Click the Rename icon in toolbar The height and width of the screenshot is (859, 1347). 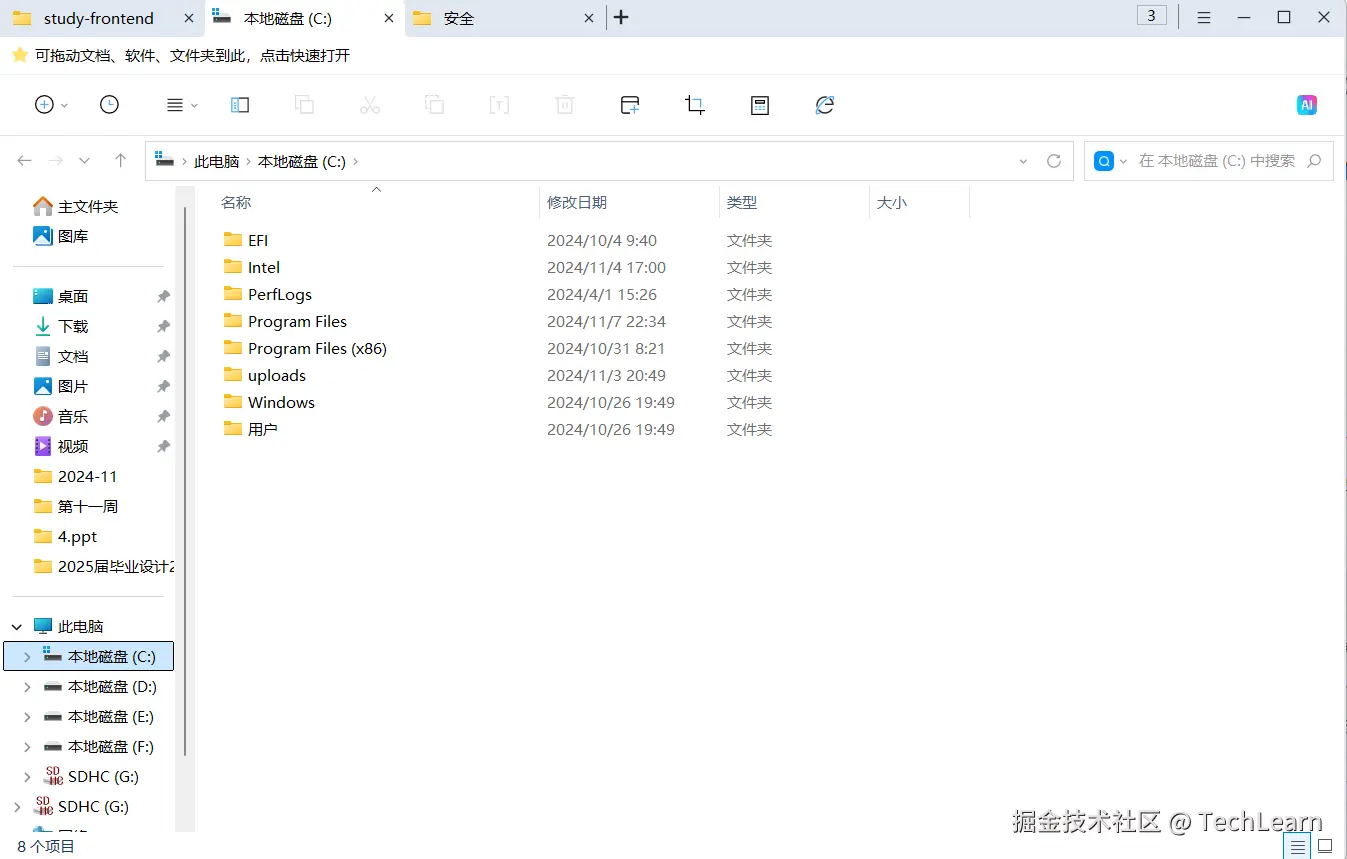(x=499, y=105)
